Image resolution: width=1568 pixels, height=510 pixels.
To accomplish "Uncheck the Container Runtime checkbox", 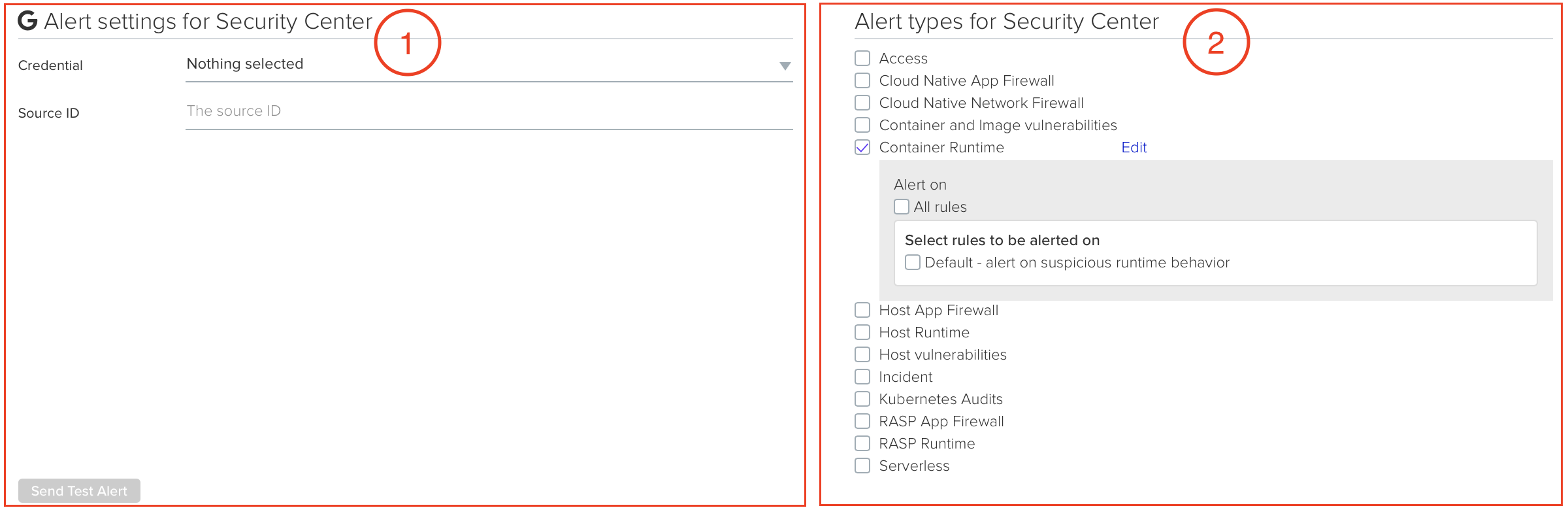I will pos(862,147).
